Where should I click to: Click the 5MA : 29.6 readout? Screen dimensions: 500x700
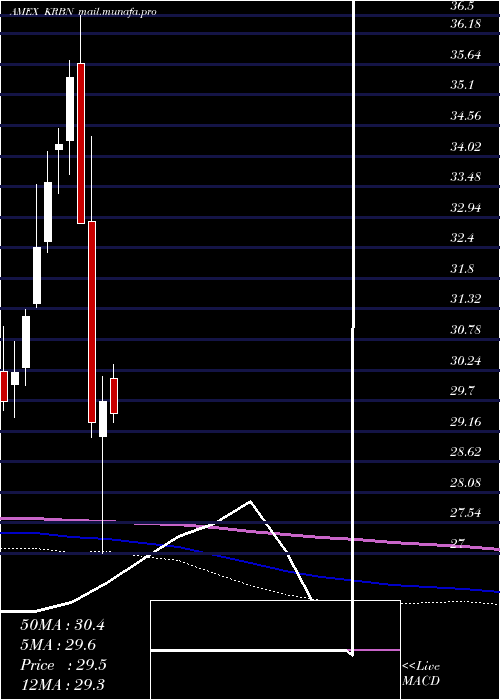coord(58,645)
